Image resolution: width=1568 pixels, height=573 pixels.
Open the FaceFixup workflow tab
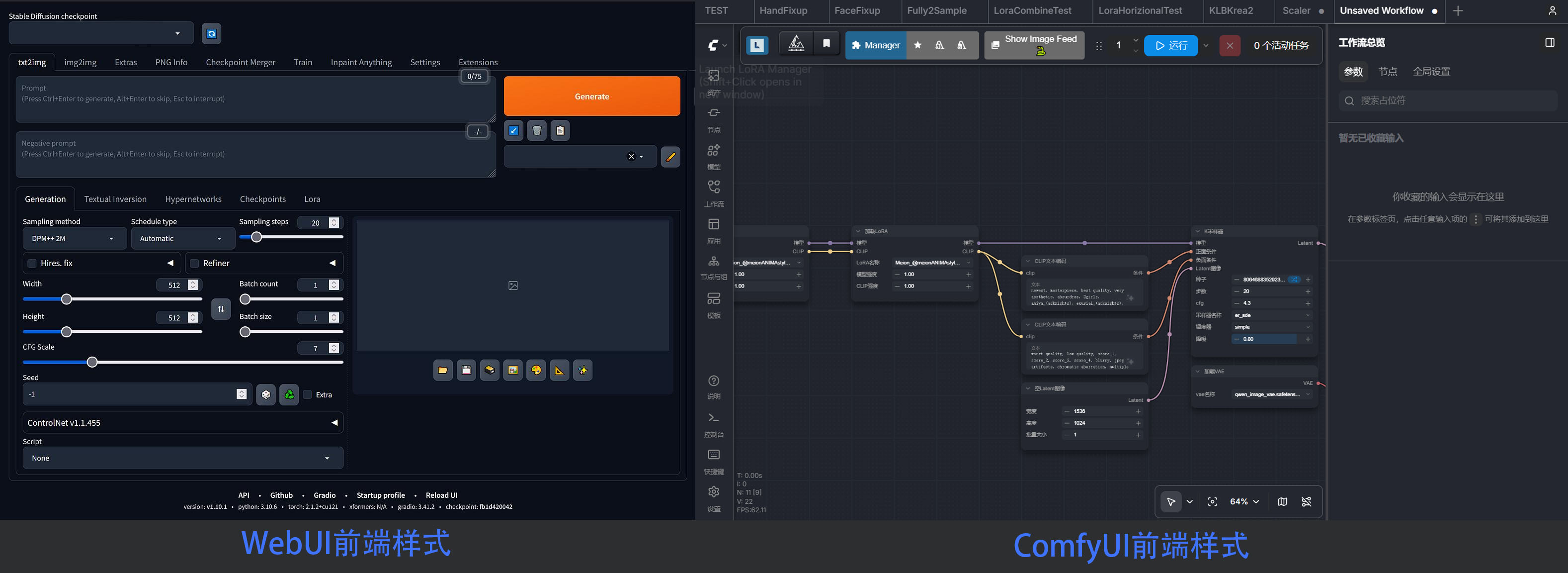(x=857, y=10)
